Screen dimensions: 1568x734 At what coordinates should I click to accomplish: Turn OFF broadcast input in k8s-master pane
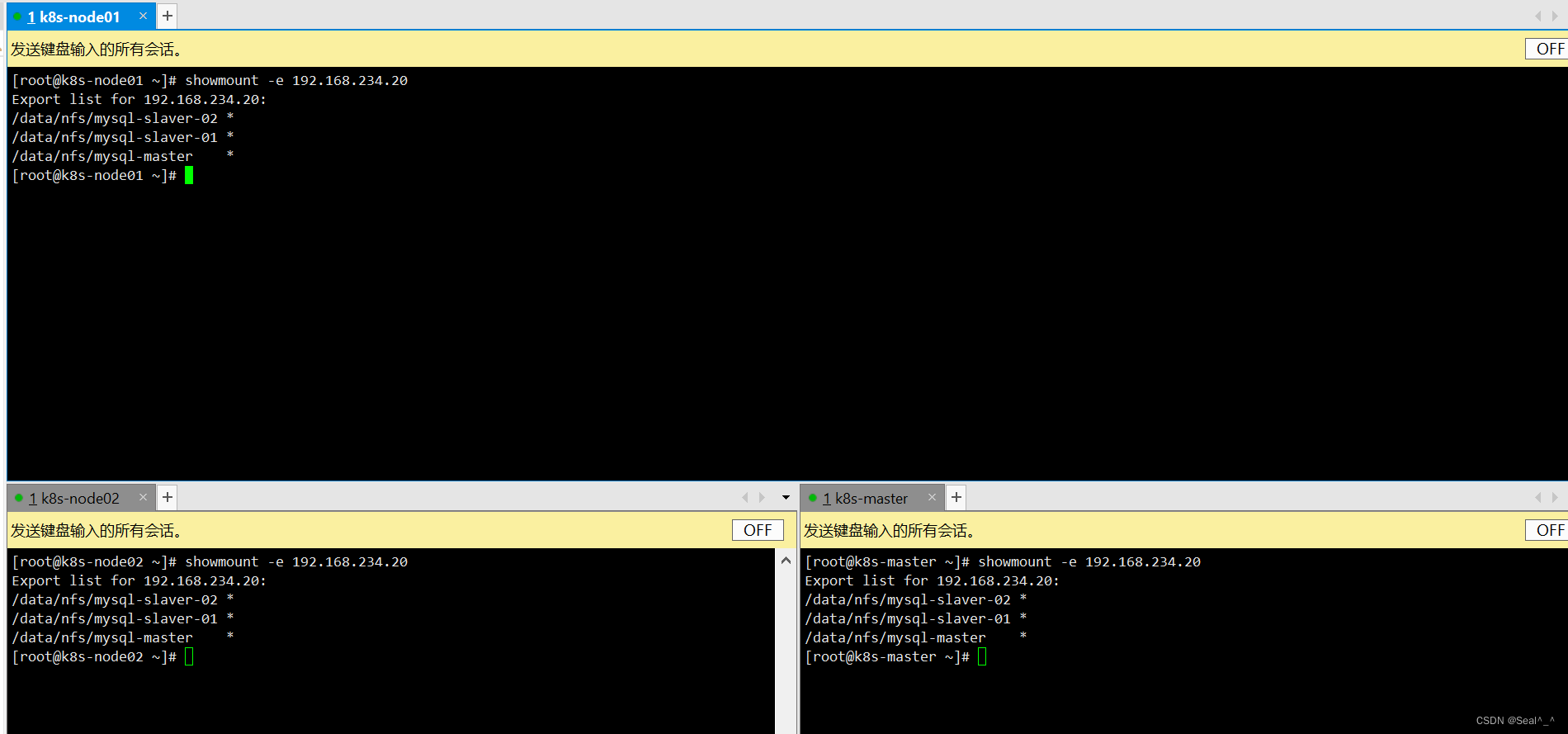[1547, 530]
